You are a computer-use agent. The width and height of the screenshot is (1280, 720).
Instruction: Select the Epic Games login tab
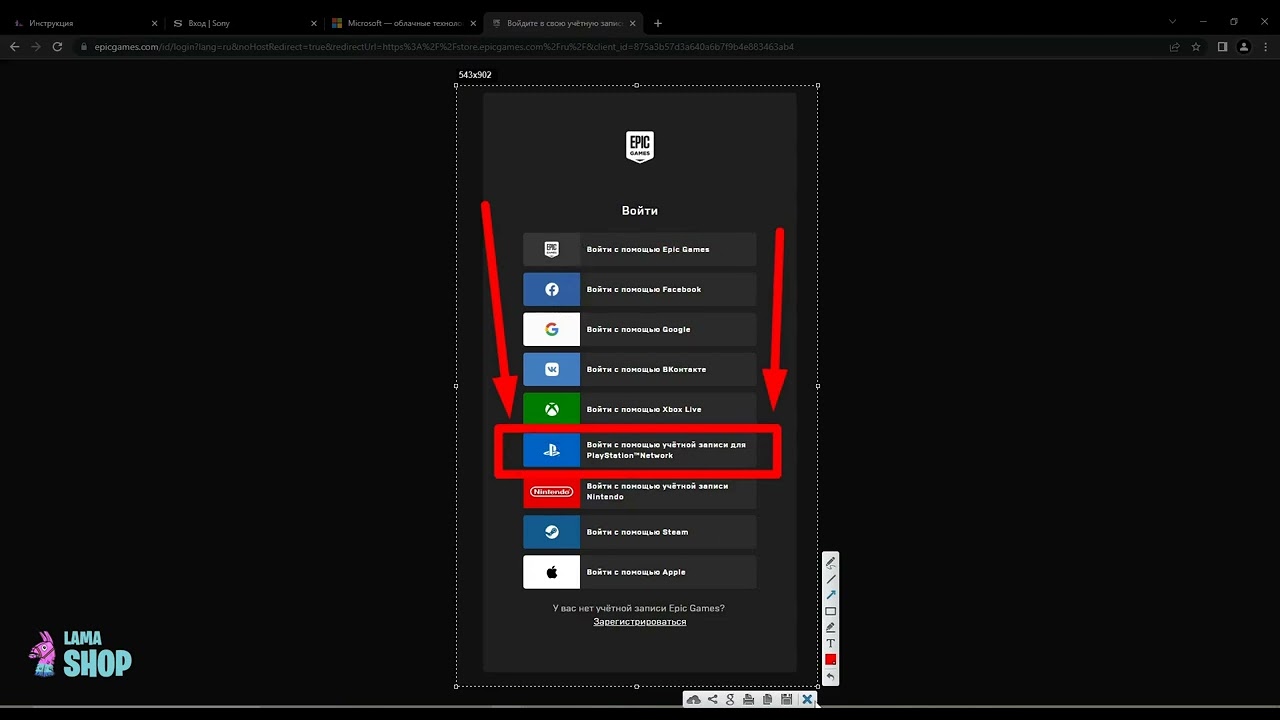(x=564, y=23)
